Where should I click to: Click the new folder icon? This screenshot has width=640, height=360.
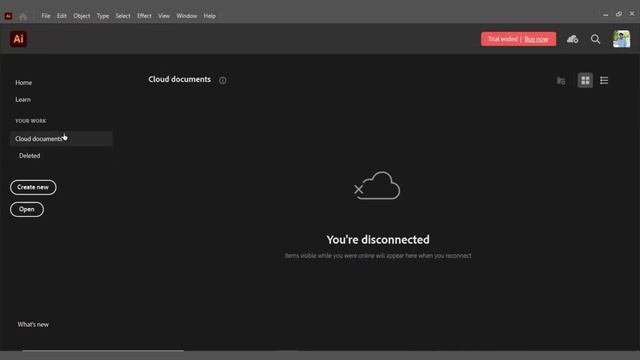(561, 81)
